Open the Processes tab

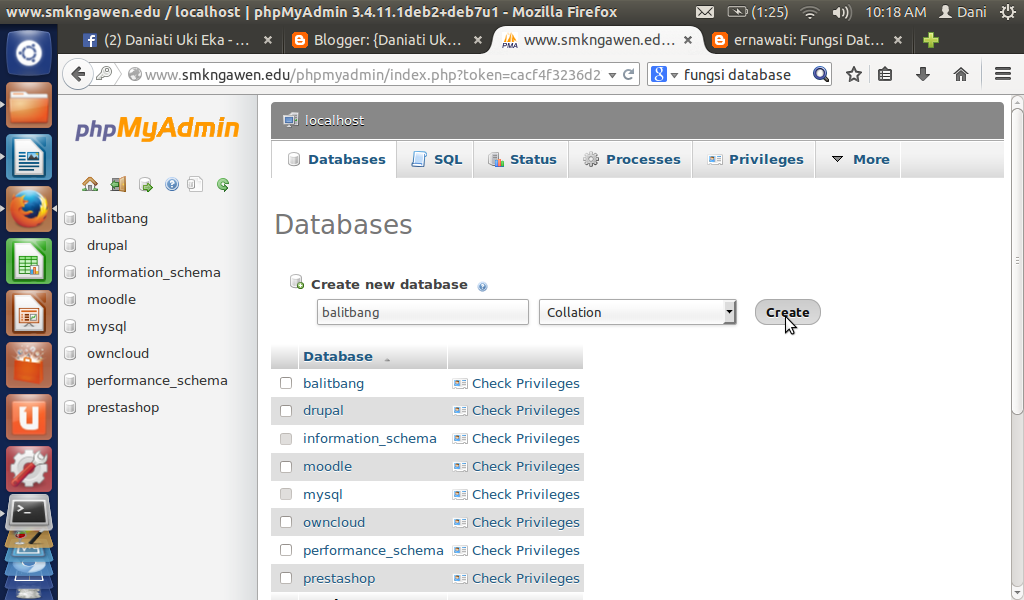(631, 159)
